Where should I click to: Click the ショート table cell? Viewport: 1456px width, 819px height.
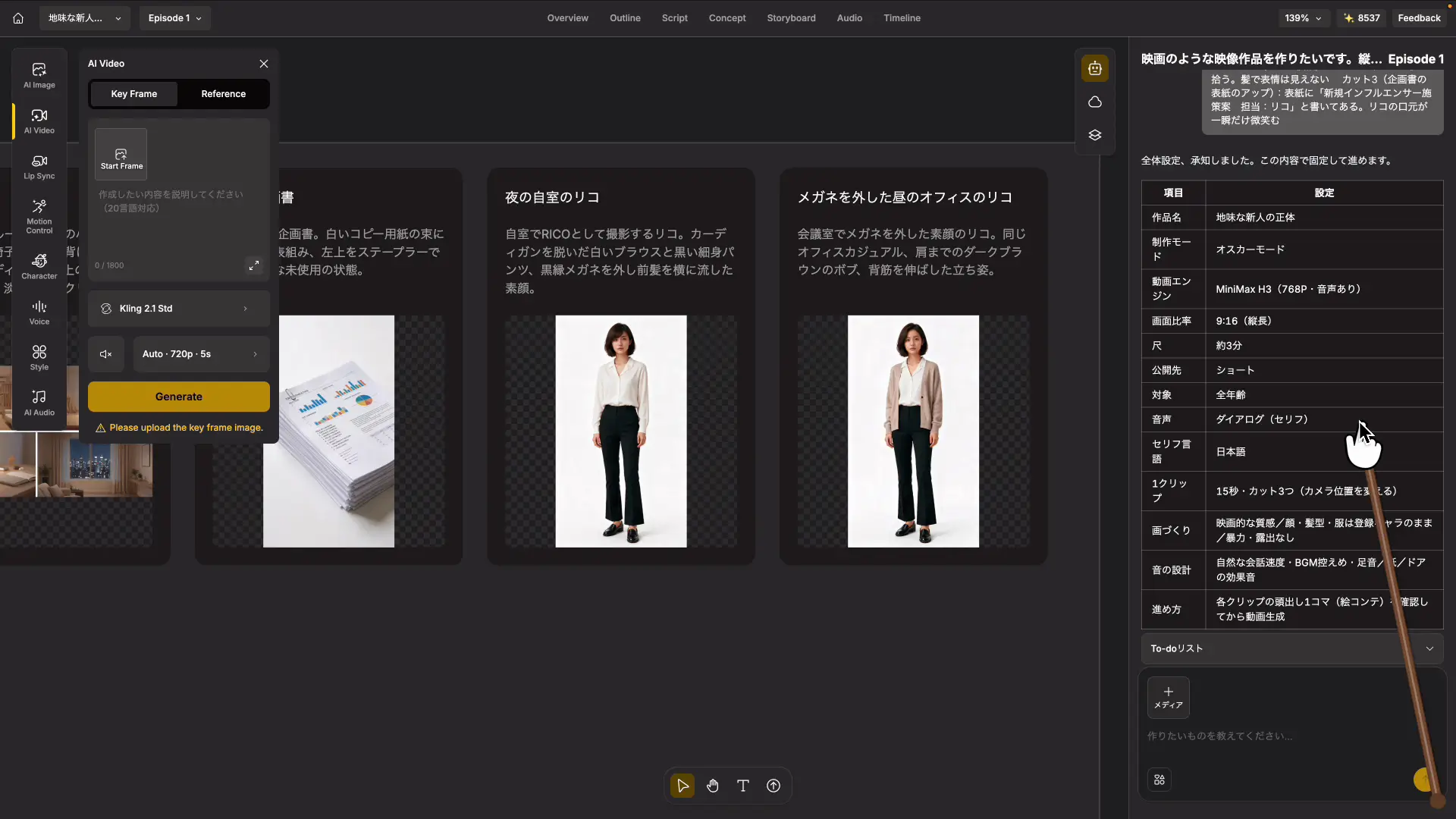tap(1324, 370)
